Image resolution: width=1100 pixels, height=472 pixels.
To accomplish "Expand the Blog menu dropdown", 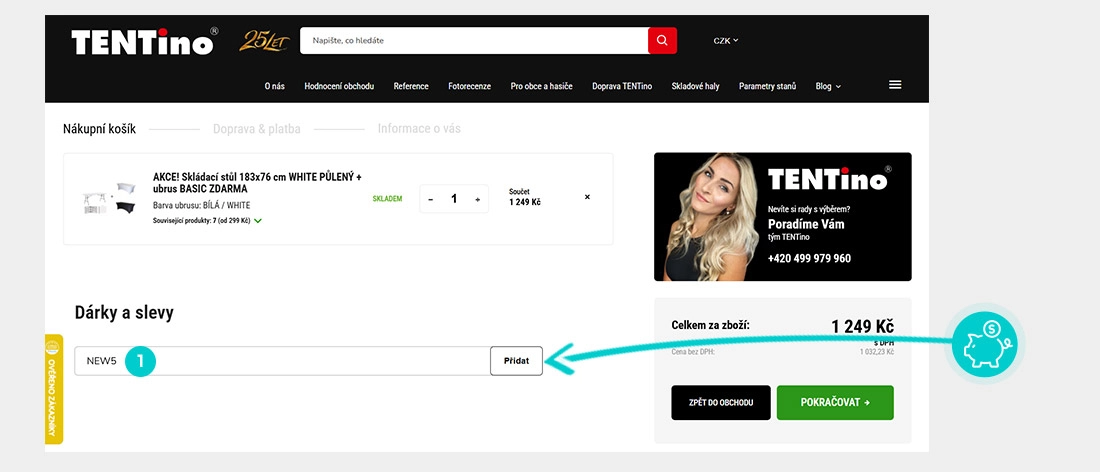I will click(x=828, y=86).
